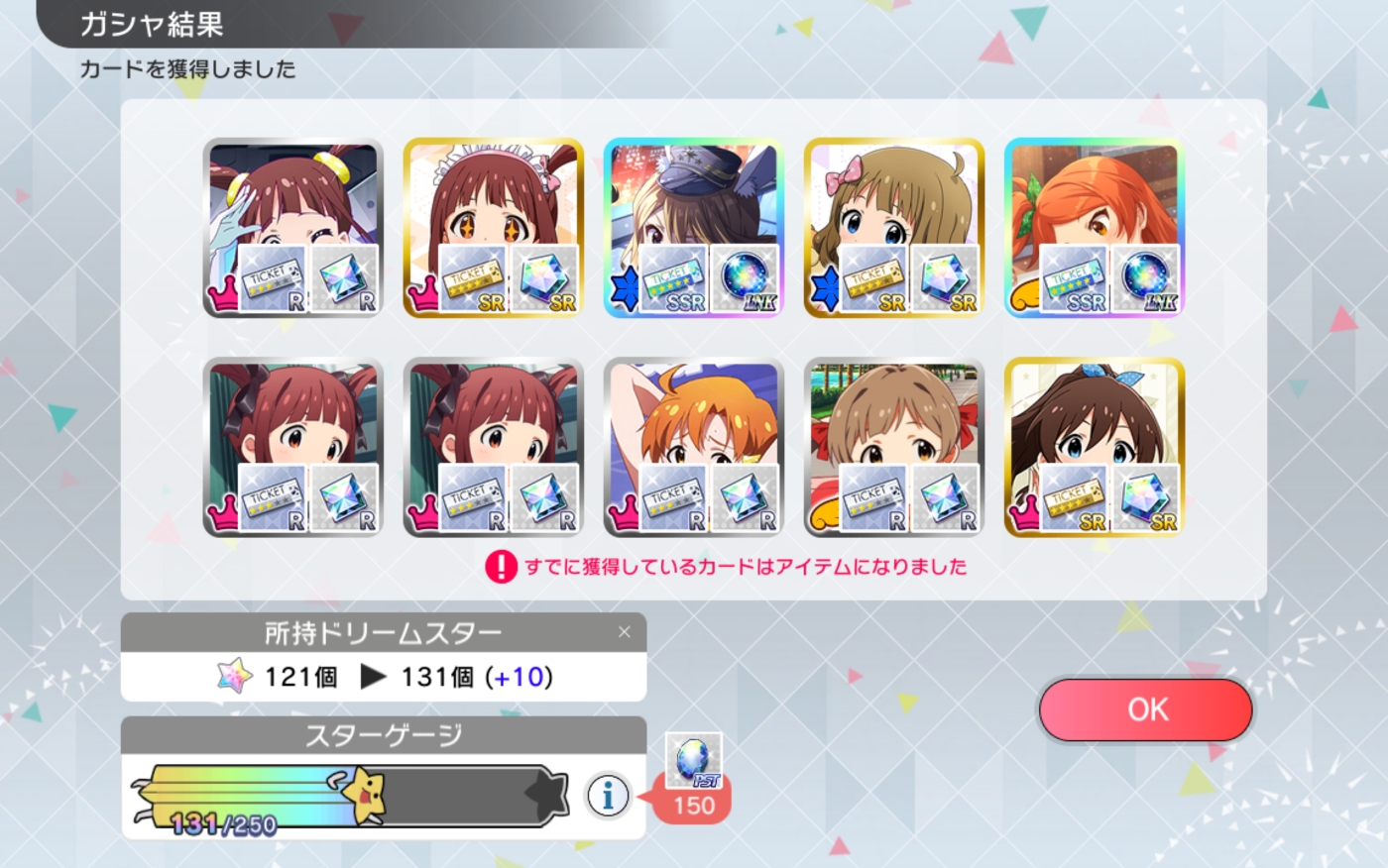This screenshot has height=868, width=1388.
Task: Tap the LNK orb on the orange-haired SSR card
Action: point(1146,279)
